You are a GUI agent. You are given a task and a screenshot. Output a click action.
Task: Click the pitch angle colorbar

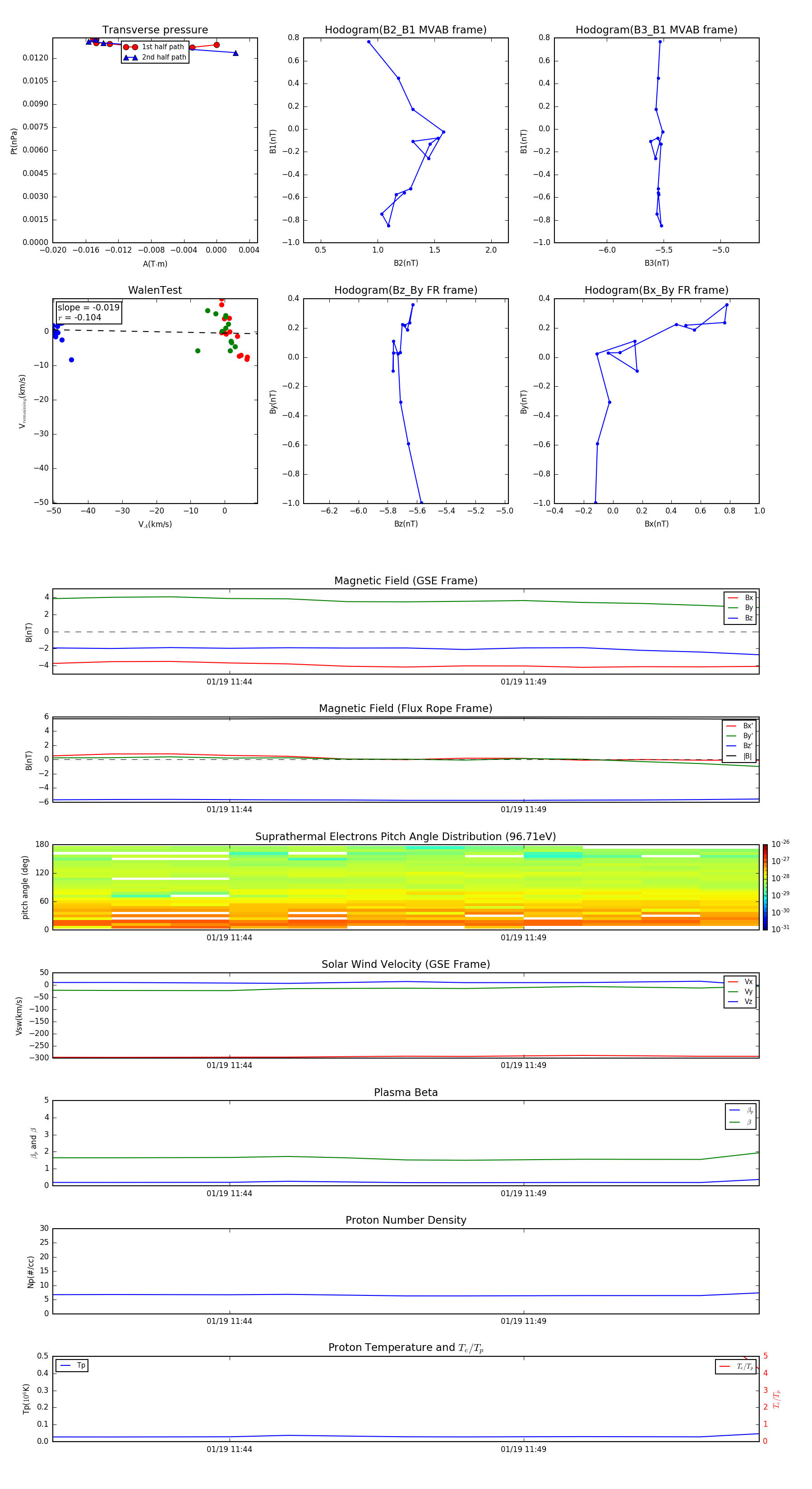point(765,887)
